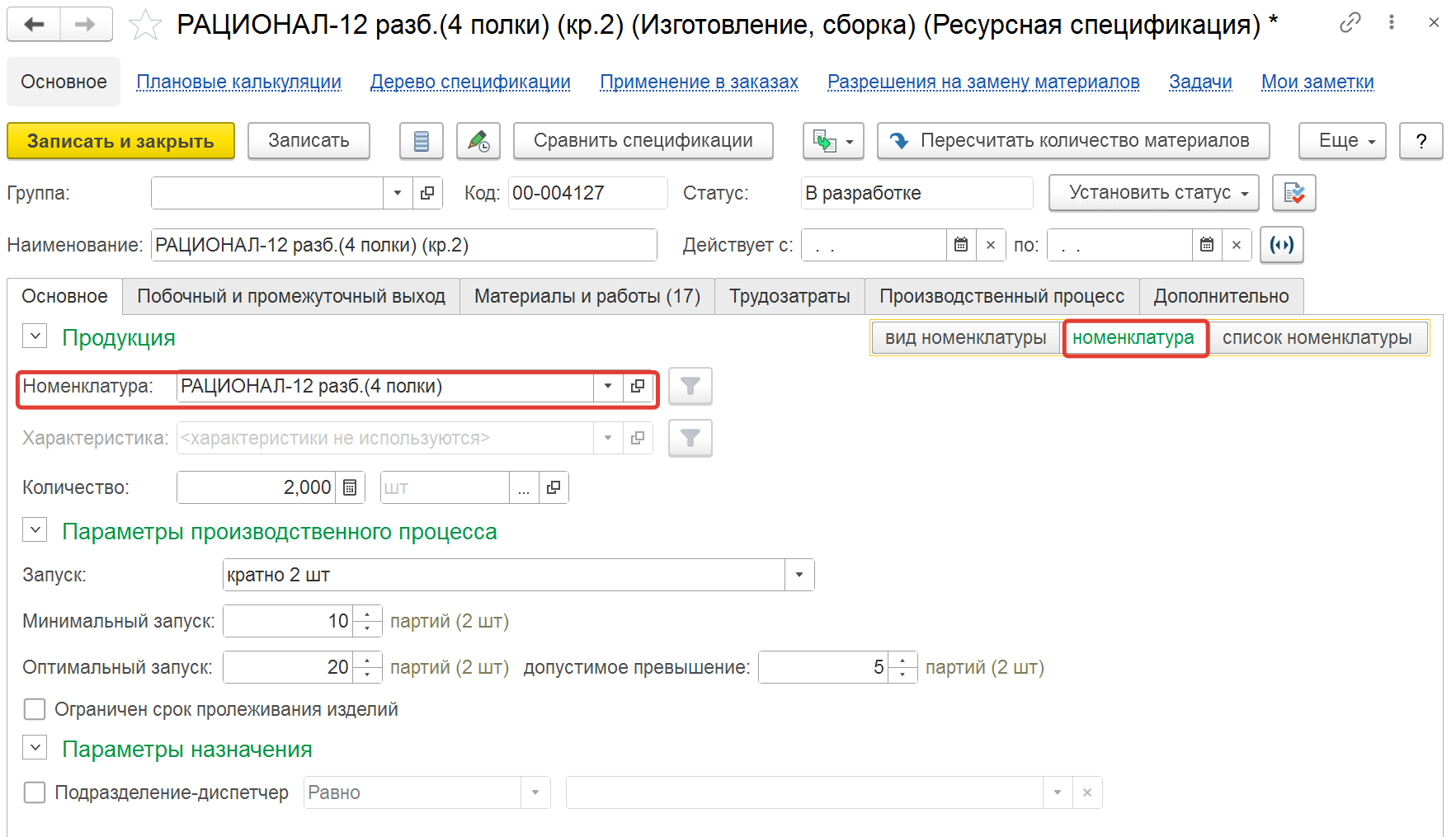Click the filter icon next to Номенклатура
Screen dimensions: 1456x837
(x=690, y=386)
